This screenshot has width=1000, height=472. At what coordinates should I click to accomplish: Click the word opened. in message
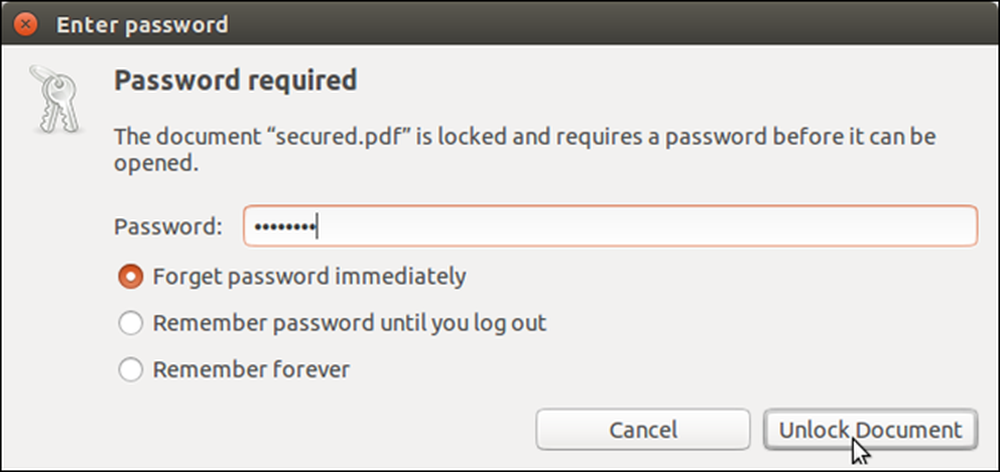156,165
